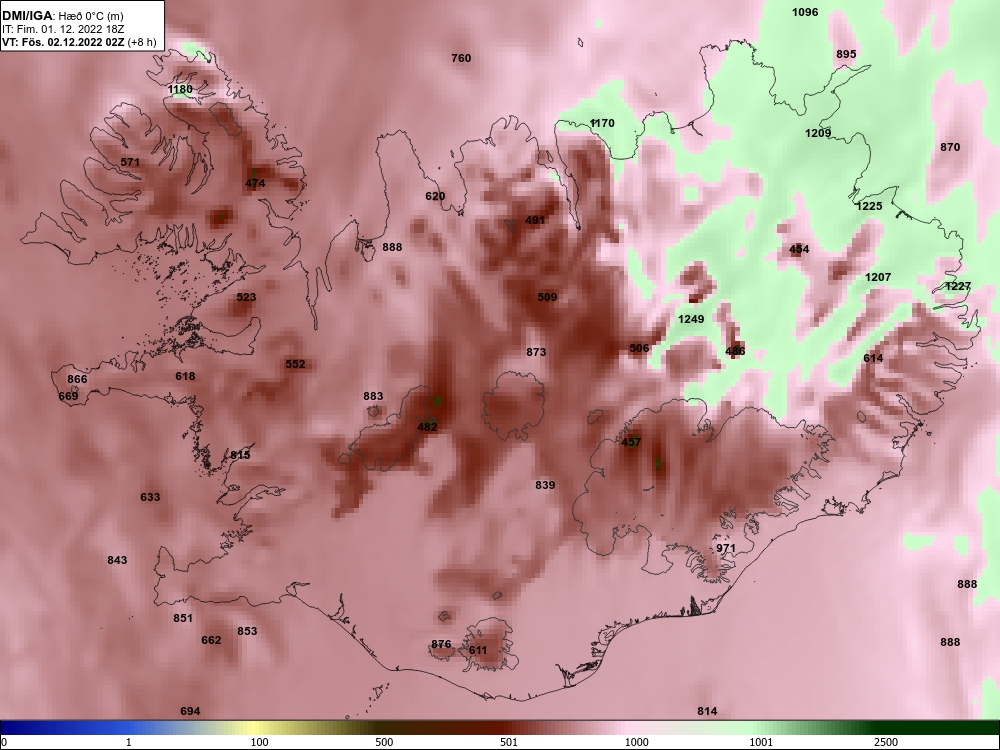
Task: Click the map value 814
Action: coord(707,712)
